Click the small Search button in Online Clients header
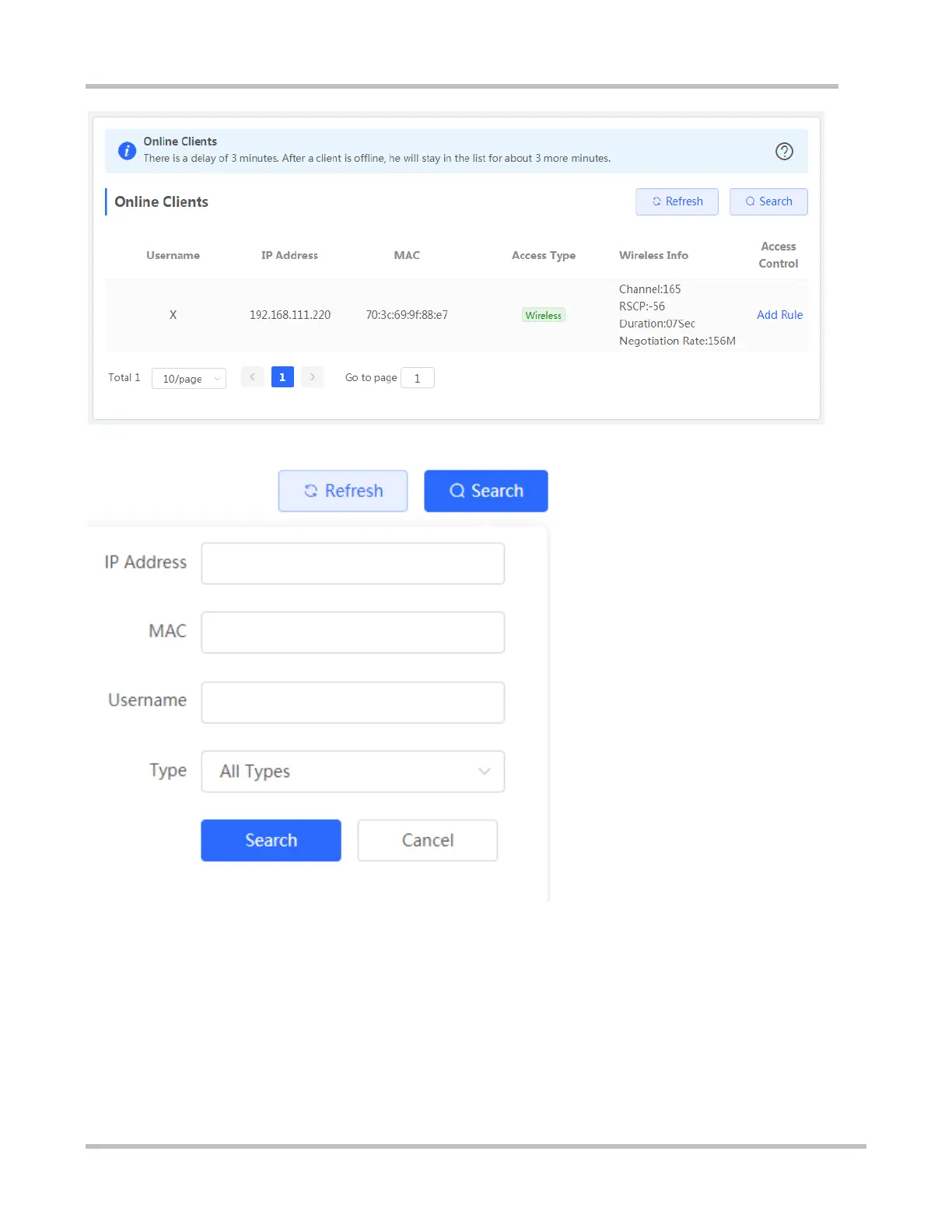This screenshot has width=952, height=1232. click(x=768, y=201)
